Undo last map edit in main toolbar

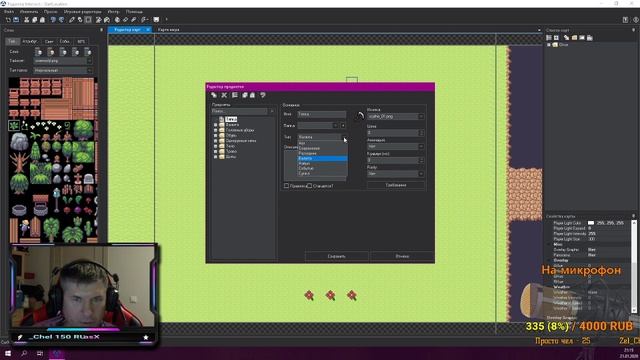53,20
